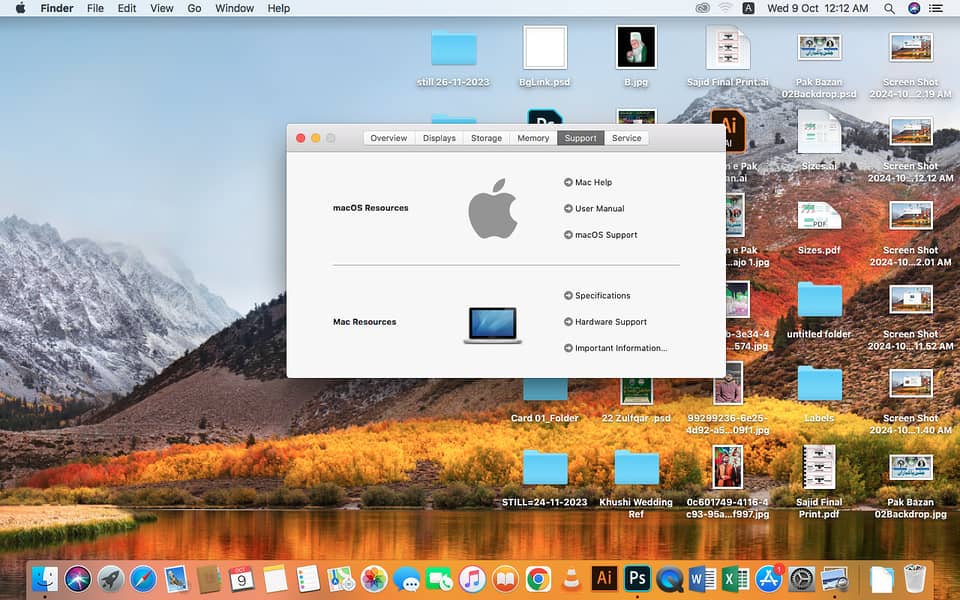This screenshot has width=960, height=600.
Task: Click the Microsoft Excel dock icon
Action: point(735,578)
